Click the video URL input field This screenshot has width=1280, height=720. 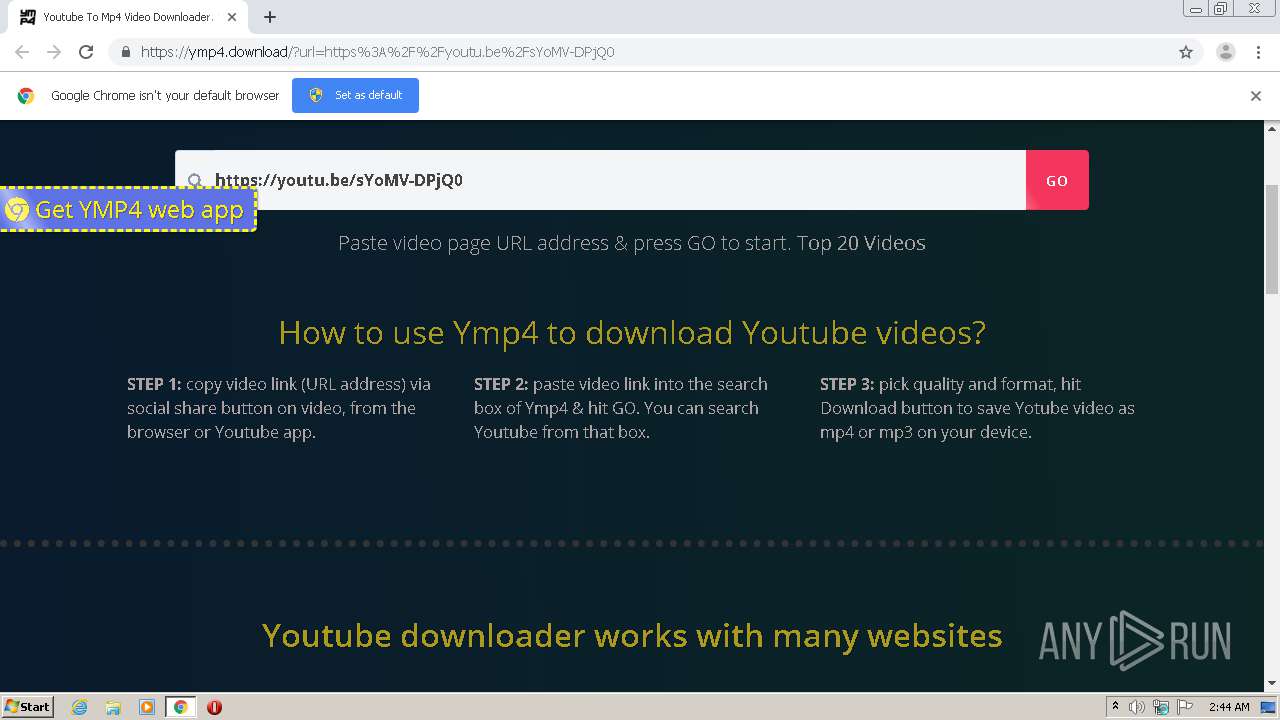[600, 180]
